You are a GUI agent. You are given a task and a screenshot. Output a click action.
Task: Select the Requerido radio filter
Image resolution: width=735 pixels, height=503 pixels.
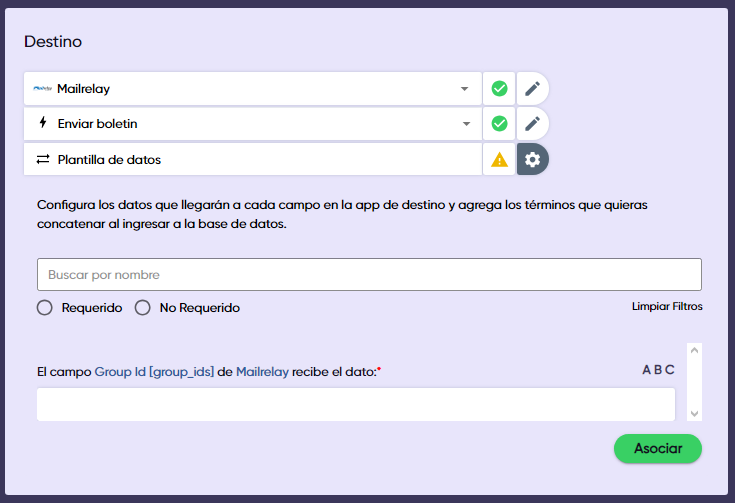coord(44,308)
